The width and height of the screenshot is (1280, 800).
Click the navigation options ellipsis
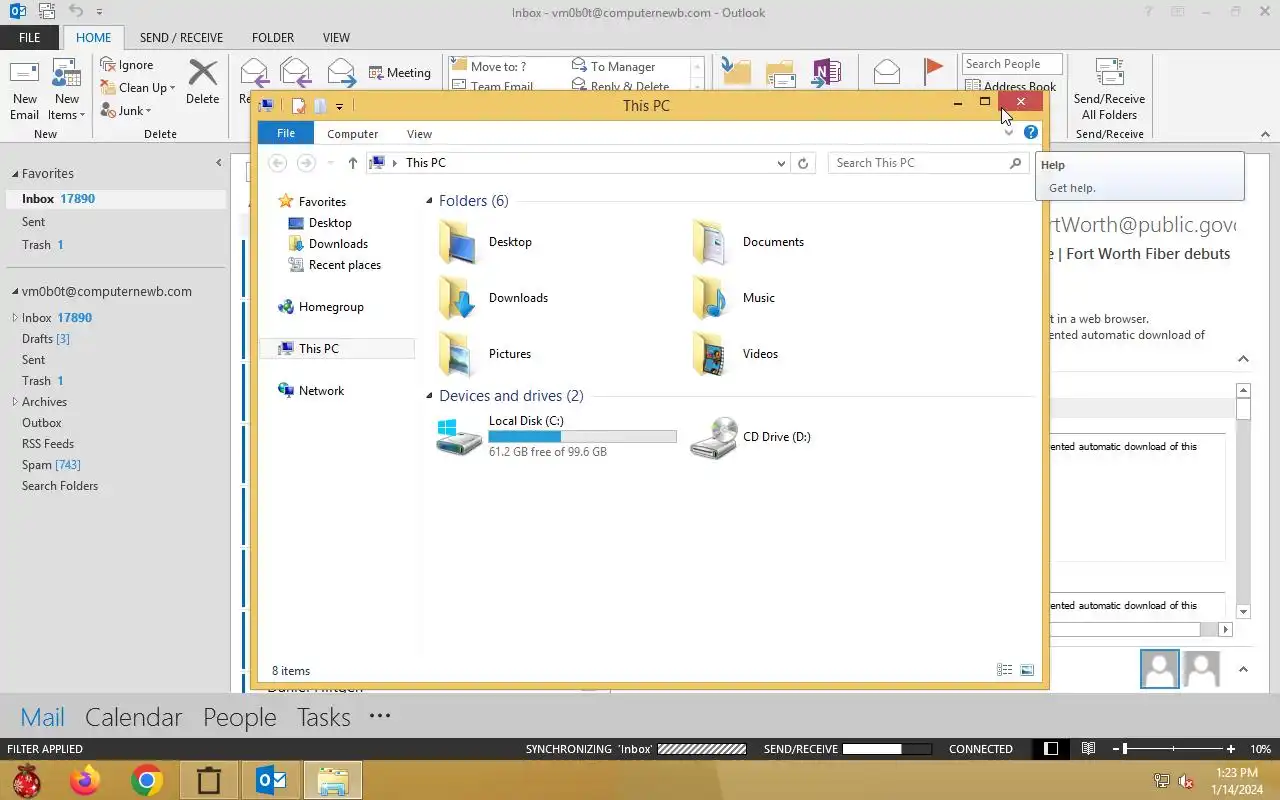(379, 716)
